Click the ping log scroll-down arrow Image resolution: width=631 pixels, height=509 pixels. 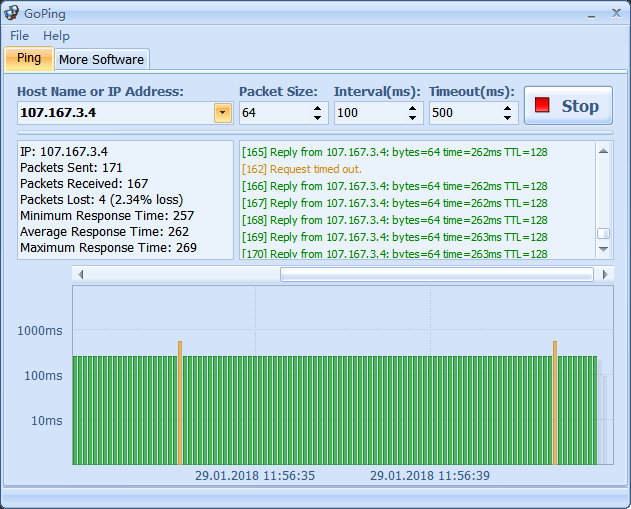click(x=603, y=252)
